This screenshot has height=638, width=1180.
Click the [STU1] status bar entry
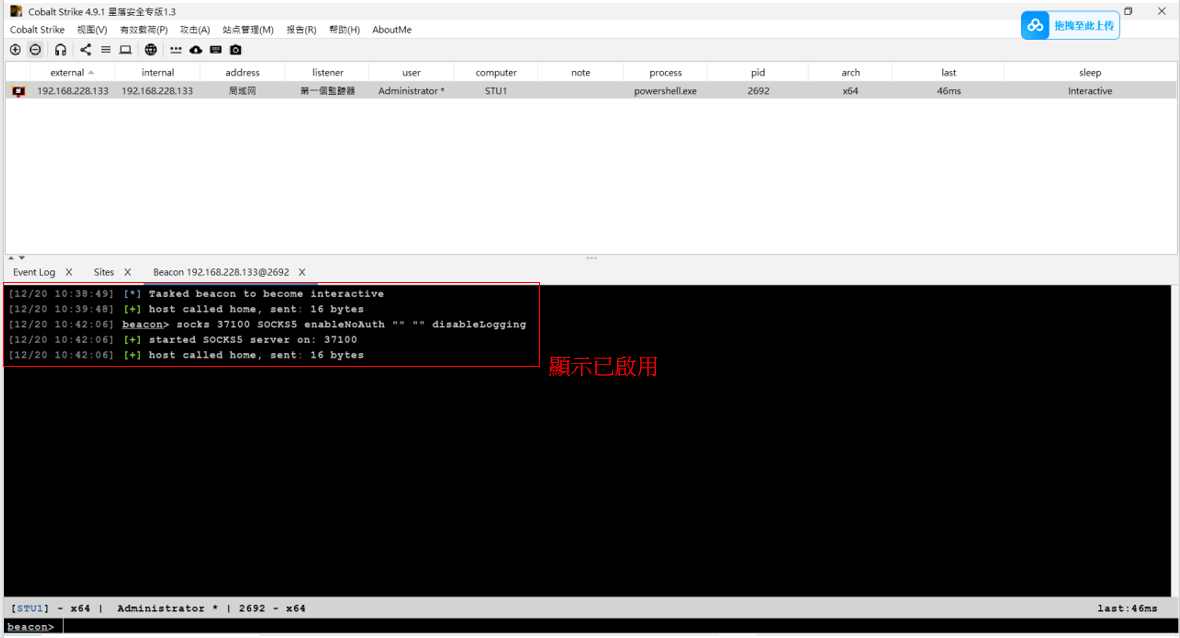29,609
